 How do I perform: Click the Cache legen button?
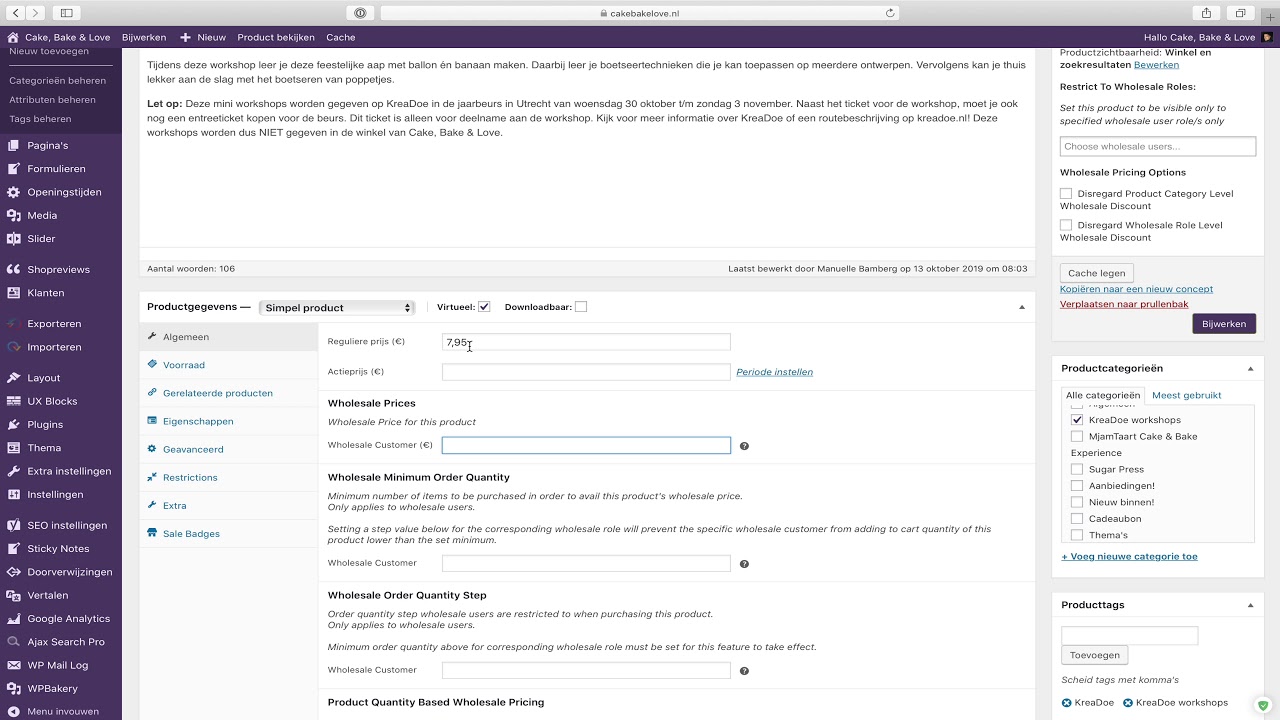(1096, 273)
